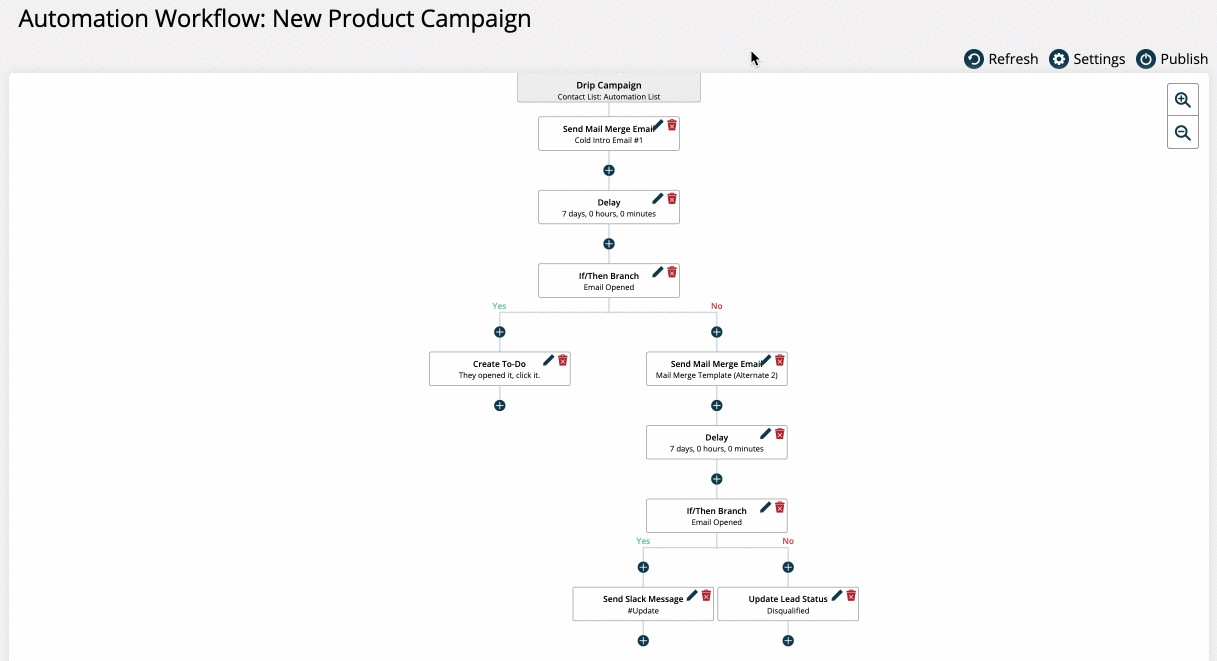Add step below Send Slack Message
This screenshot has height=661, width=1217.
coord(644,641)
